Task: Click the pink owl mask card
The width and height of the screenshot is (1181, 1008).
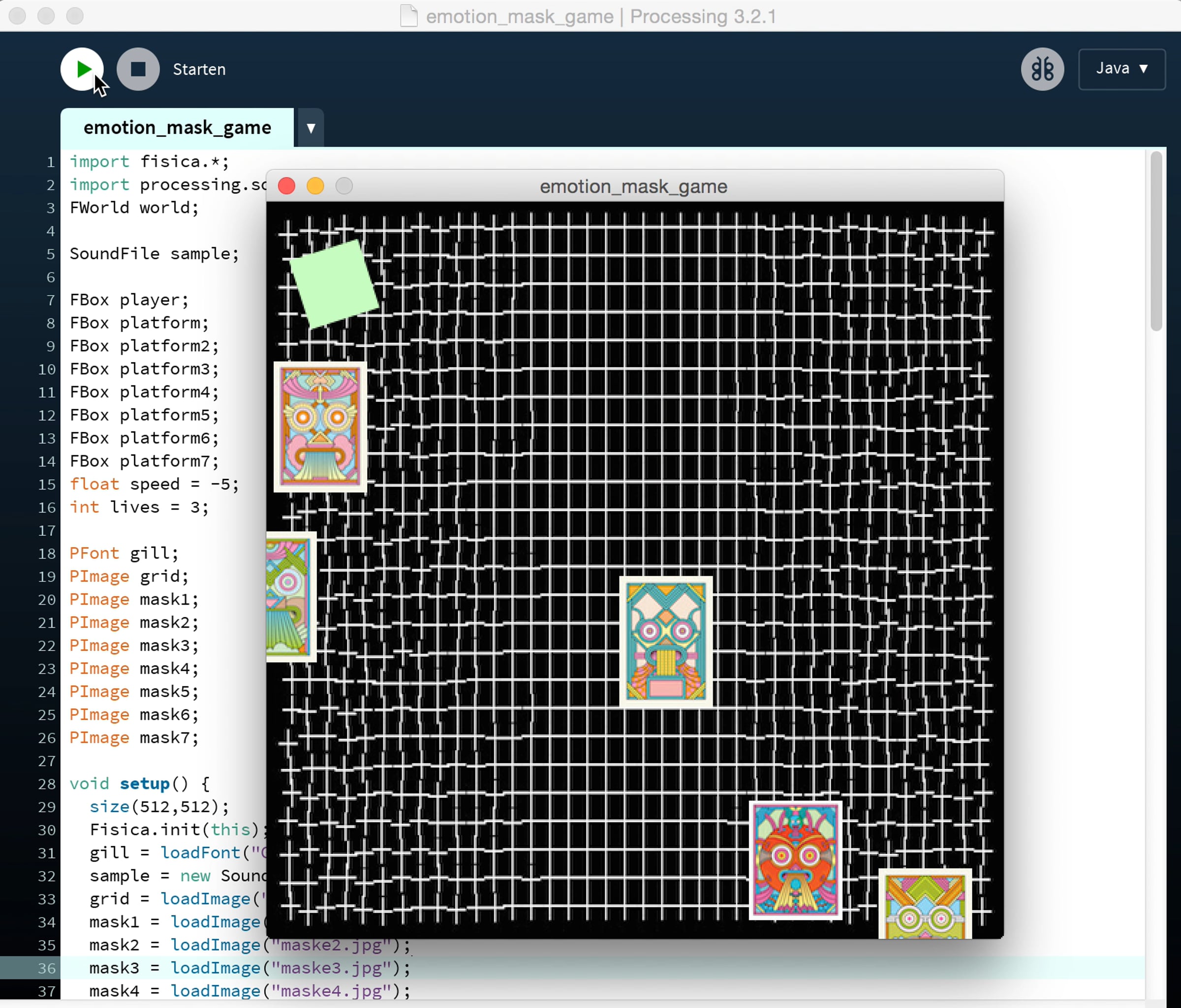Action: (x=320, y=426)
